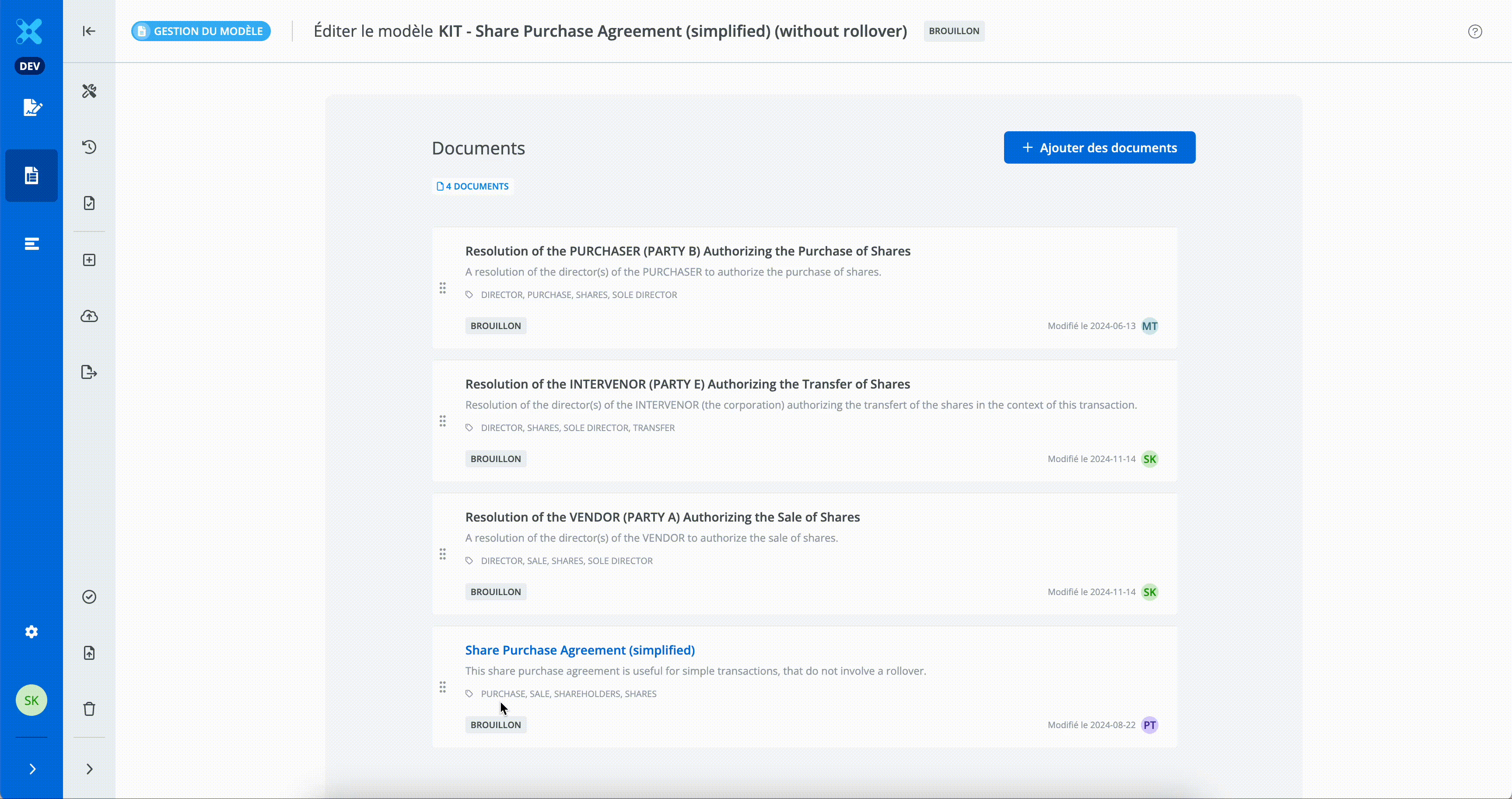1512x799 pixels.
Task: Click the document checkmark icon in sidebar
Action: pos(89,203)
